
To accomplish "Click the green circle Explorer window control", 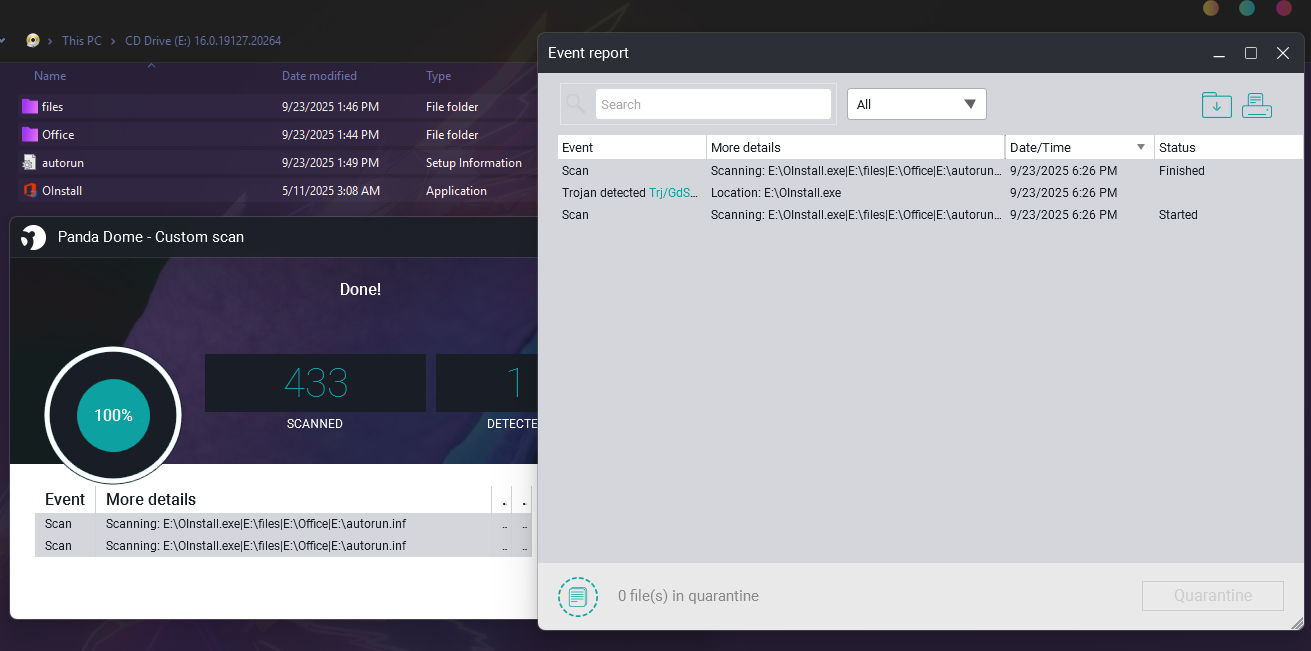I will coord(1247,8).
